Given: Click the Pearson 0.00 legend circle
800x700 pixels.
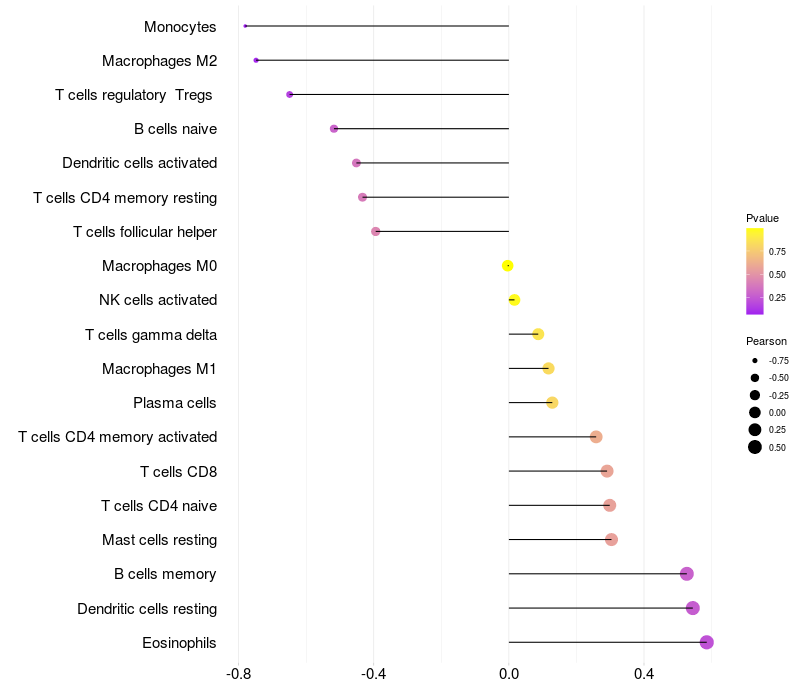Looking at the screenshot, I should click(x=755, y=413).
